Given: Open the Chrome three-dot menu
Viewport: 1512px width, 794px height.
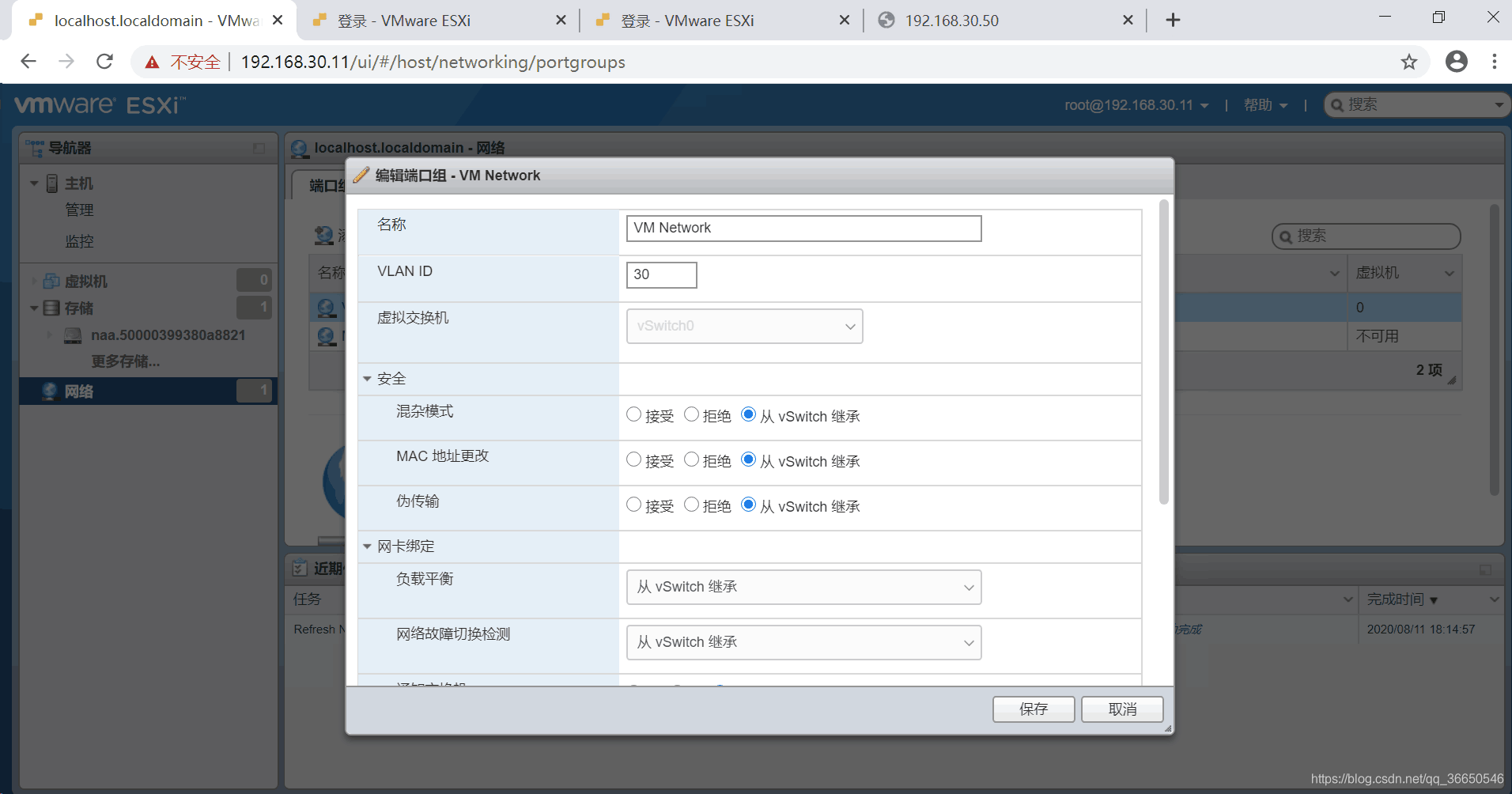Looking at the screenshot, I should click(x=1494, y=62).
